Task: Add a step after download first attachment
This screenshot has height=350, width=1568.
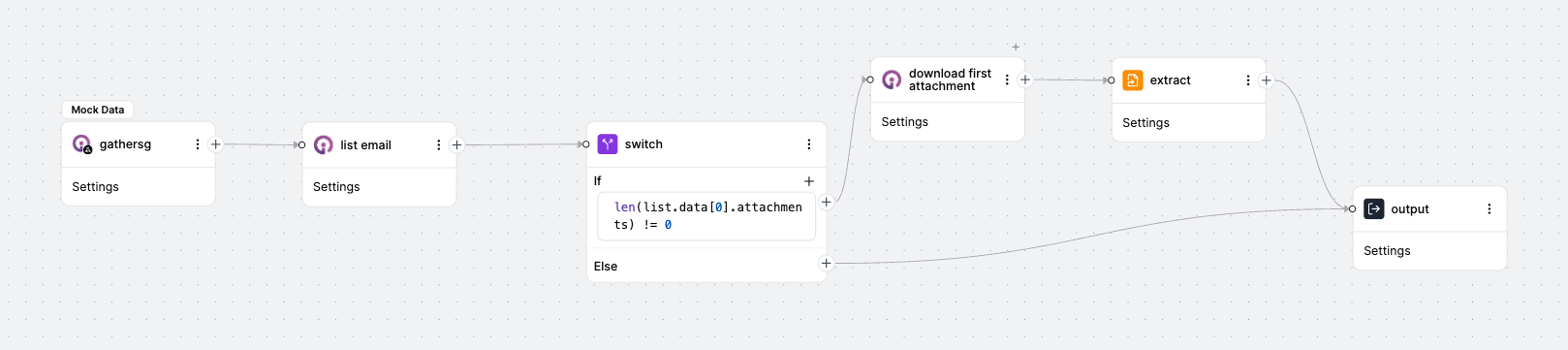Action: 1025,80
